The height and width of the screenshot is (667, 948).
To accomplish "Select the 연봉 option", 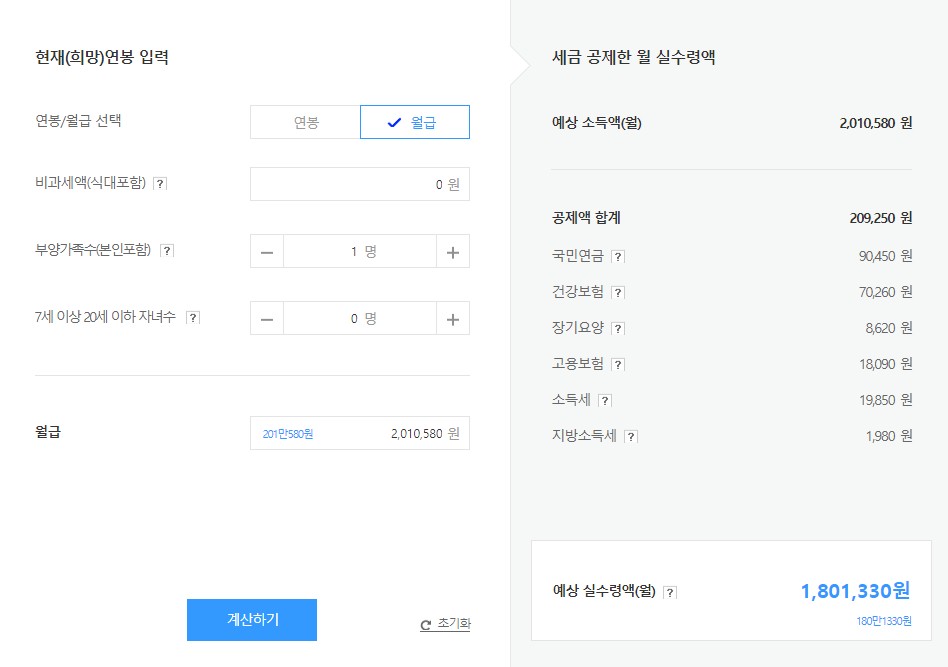I will [305, 122].
